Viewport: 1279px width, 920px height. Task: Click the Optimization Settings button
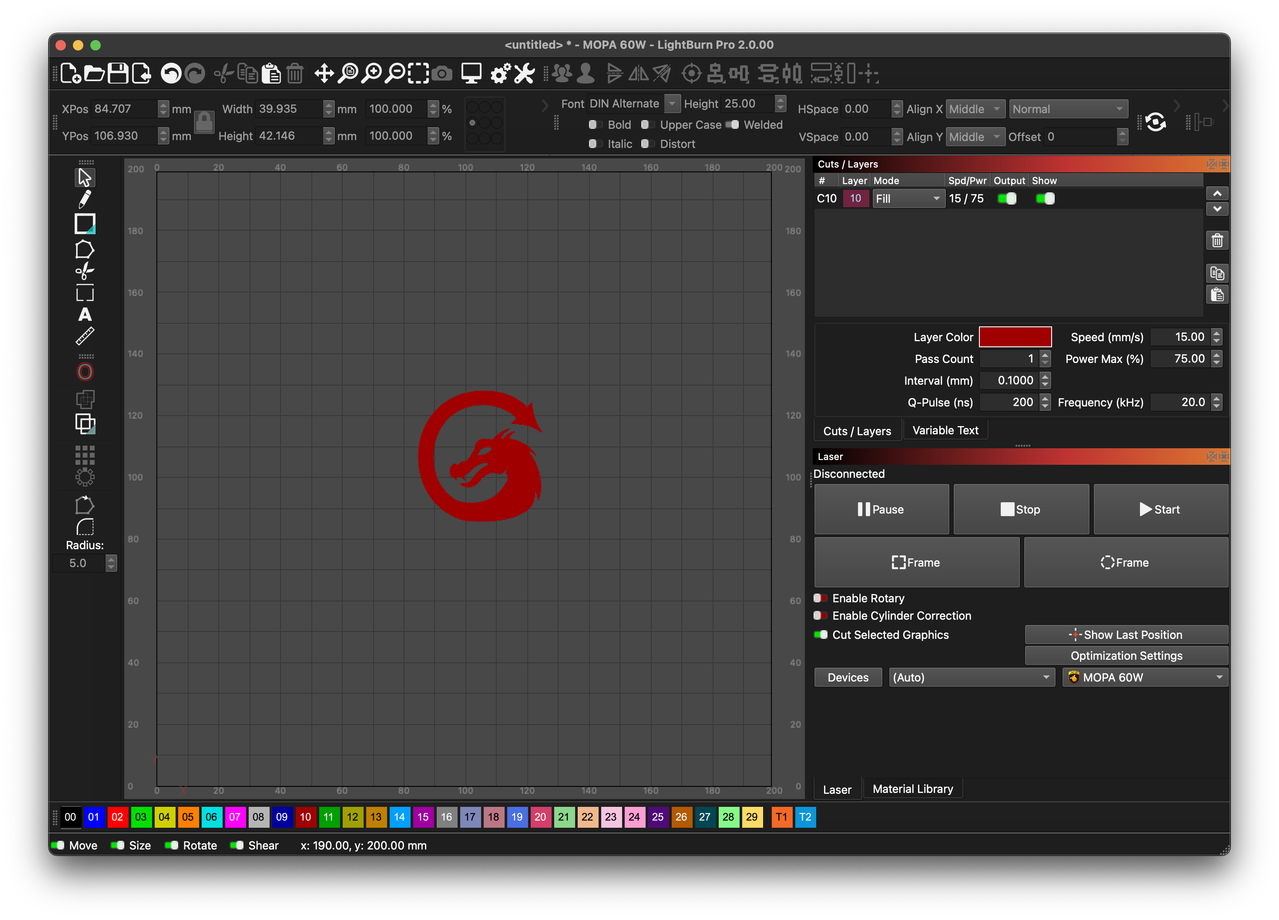[x=1126, y=656]
